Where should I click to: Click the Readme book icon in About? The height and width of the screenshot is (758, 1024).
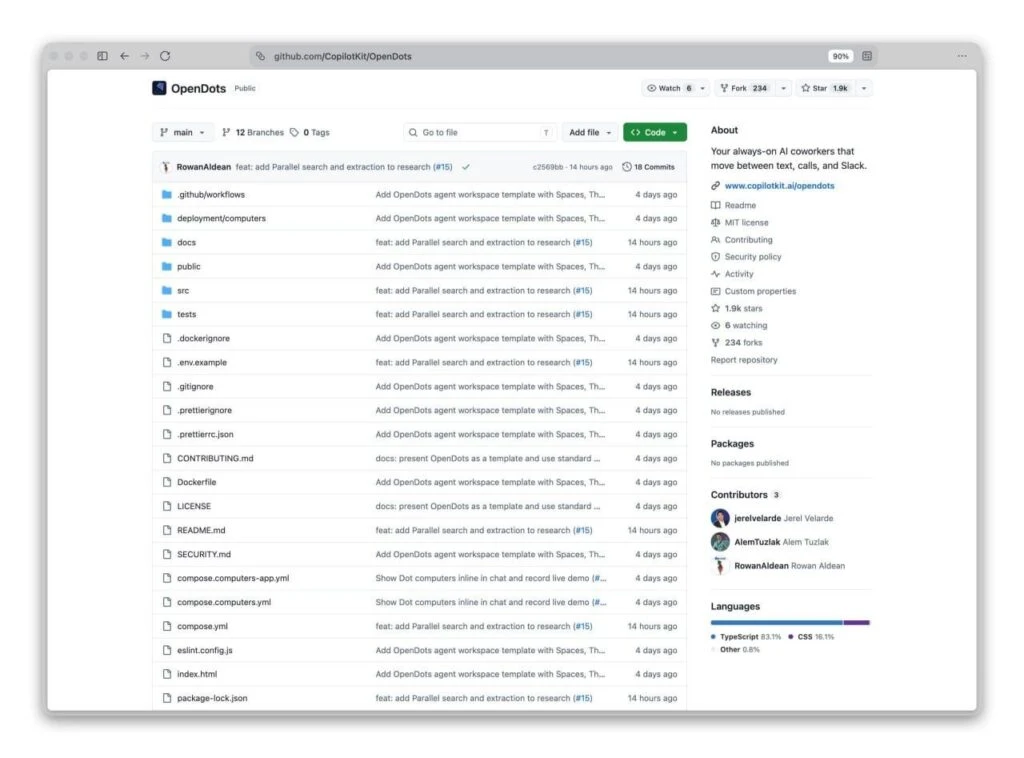point(716,206)
